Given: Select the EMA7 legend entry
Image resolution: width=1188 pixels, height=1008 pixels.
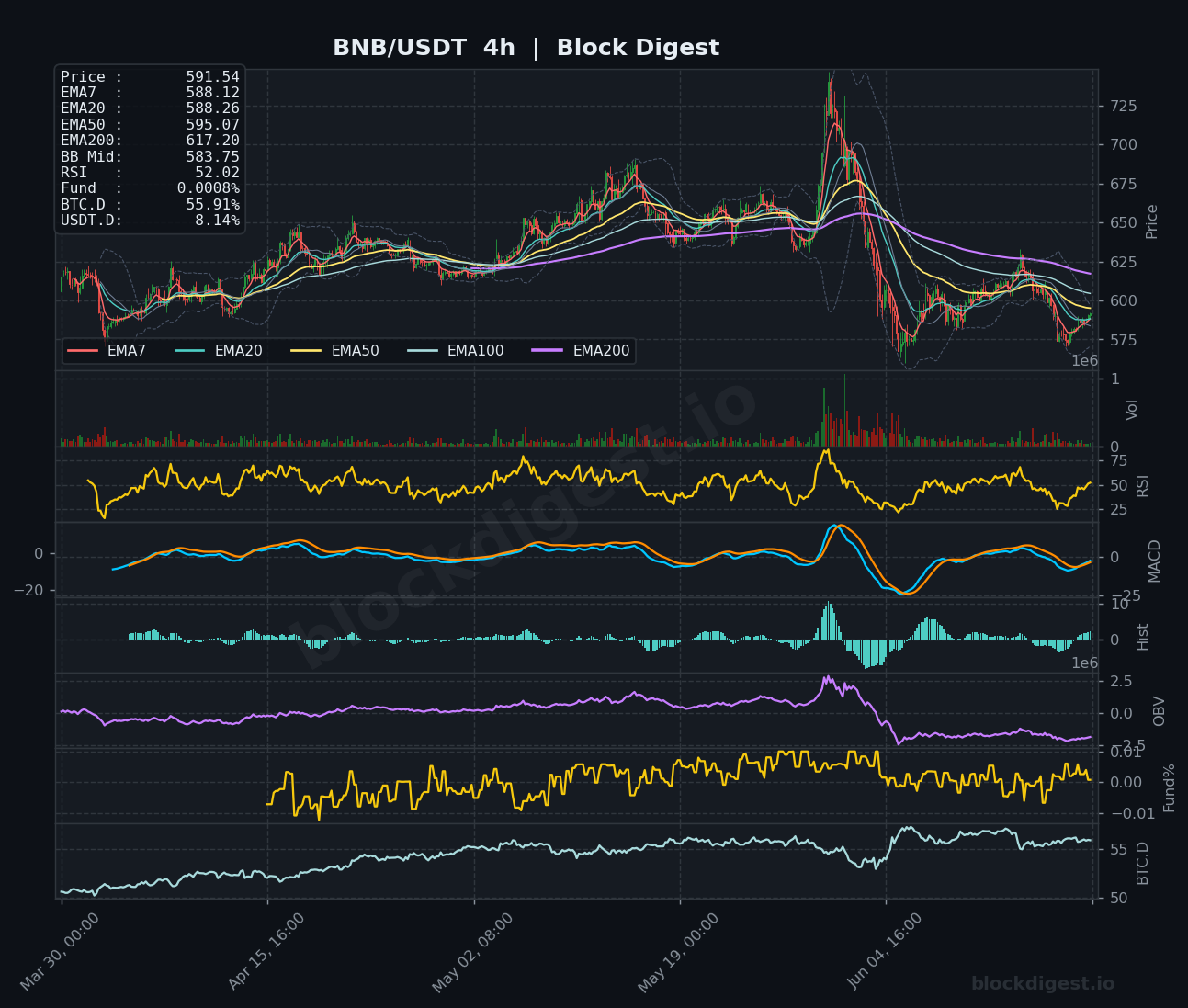Looking at the screenshot, I should [107, 351].
